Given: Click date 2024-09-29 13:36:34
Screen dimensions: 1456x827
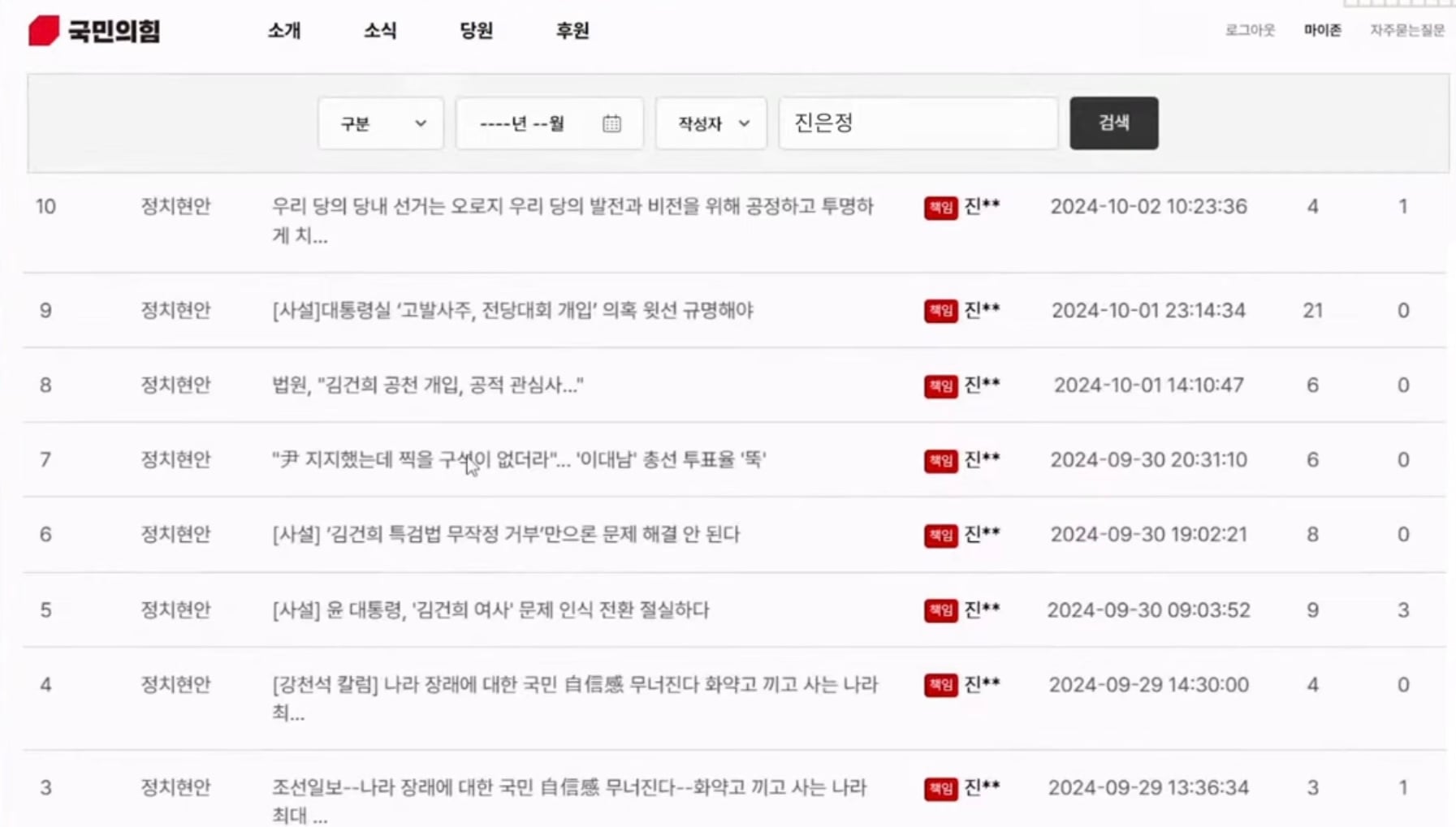Looking at the screenshot, I should click(1148, 787).
